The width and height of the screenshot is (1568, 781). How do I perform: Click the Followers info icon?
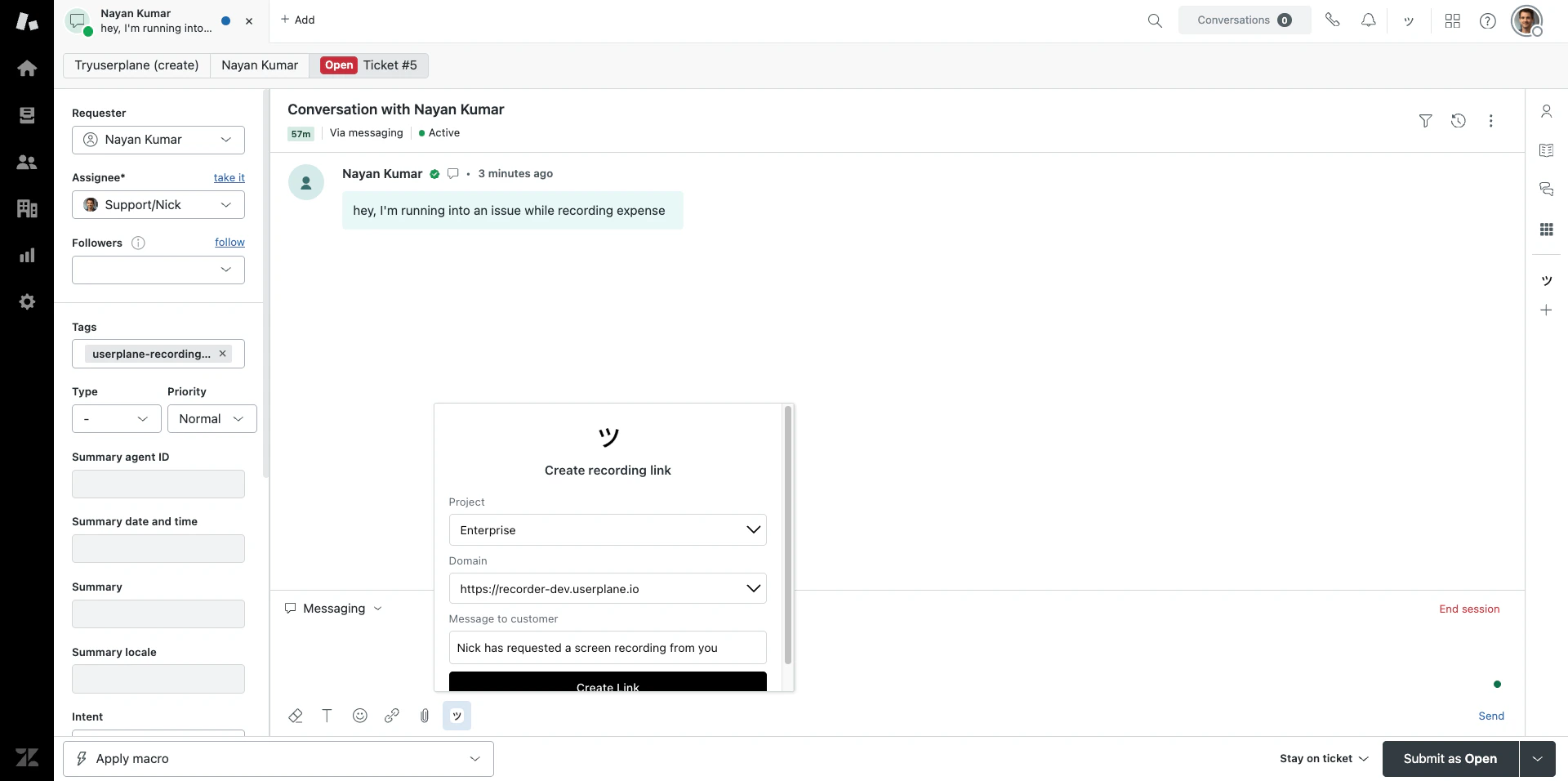(x=138, y=243)
